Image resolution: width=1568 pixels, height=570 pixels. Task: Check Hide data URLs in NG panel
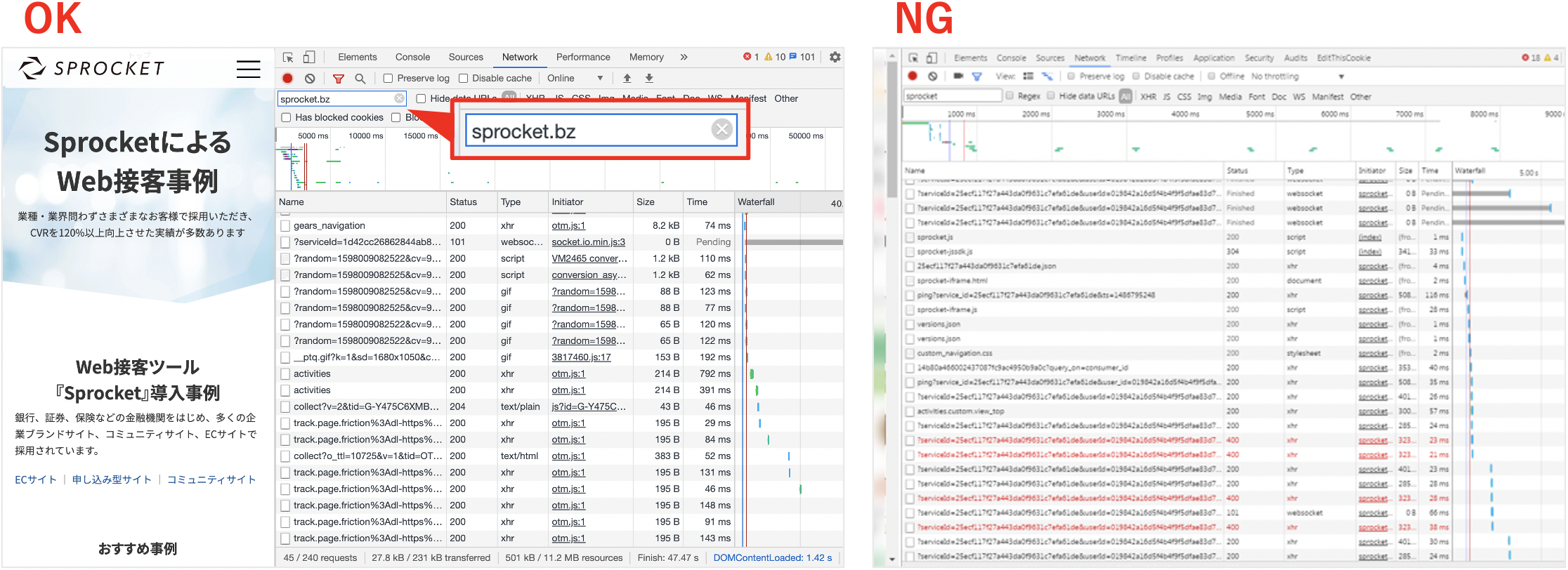(1051, 96)
